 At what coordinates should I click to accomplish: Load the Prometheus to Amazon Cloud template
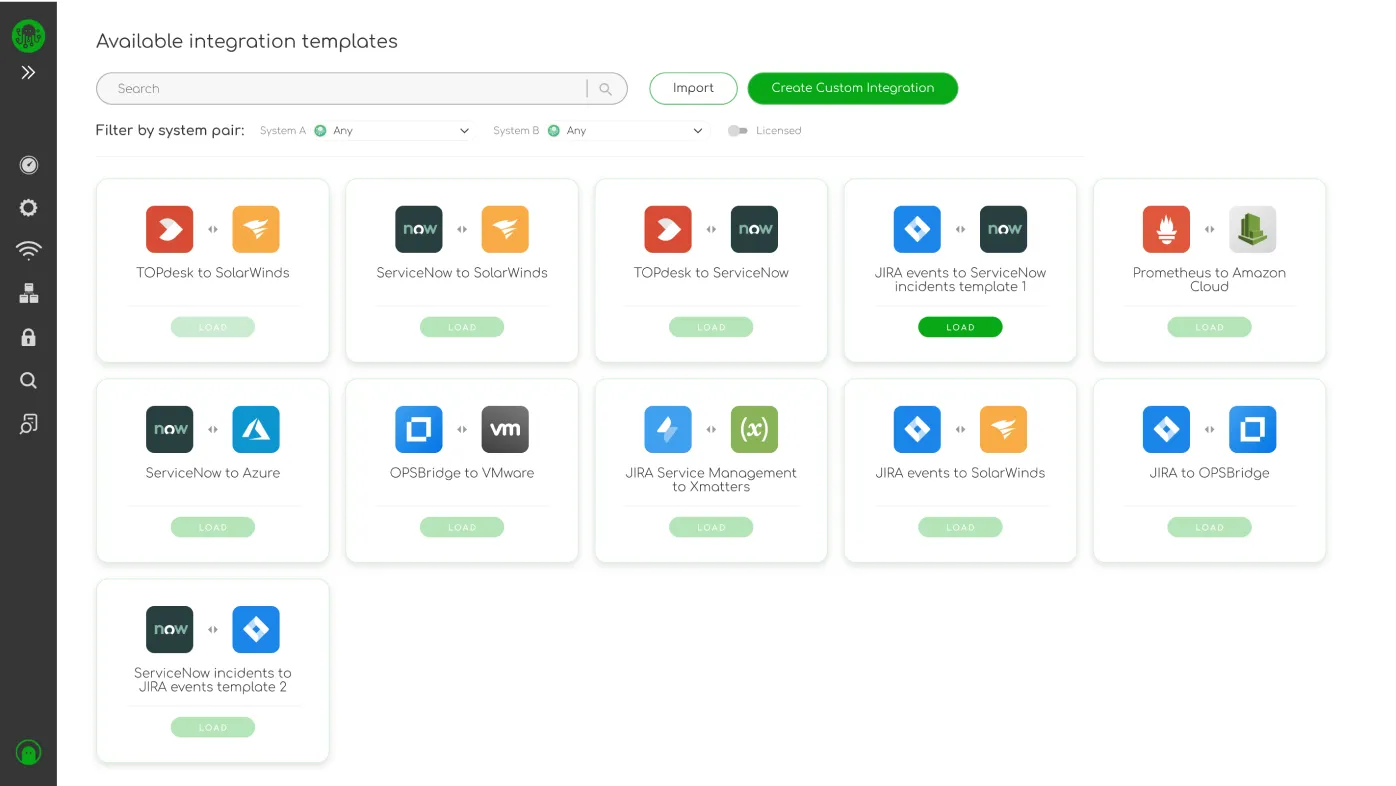[1209, 327]
